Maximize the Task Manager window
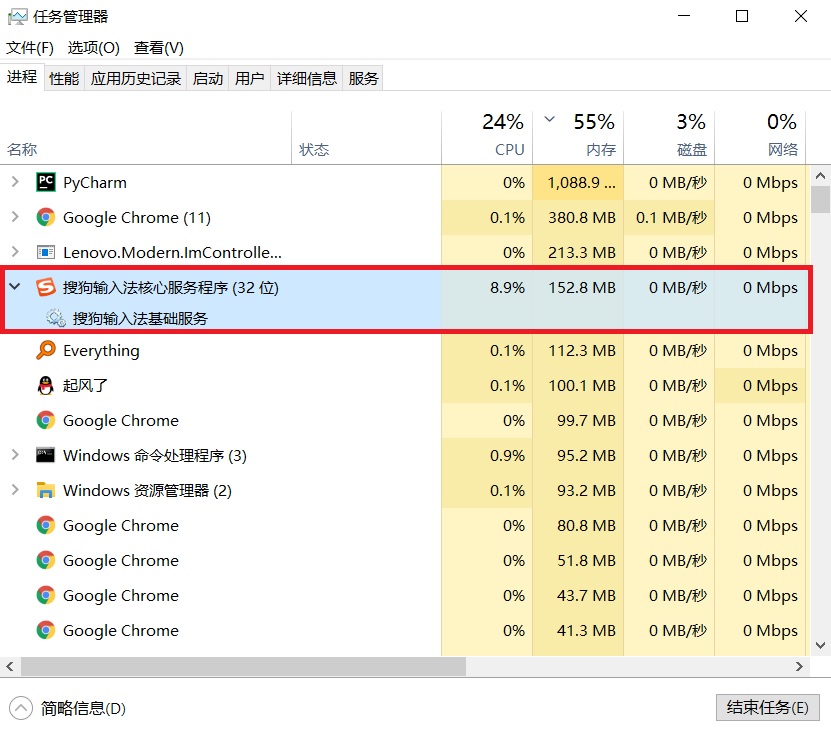Image resolution: width=831 pixels, height=737 pixels. coord(742,16)
